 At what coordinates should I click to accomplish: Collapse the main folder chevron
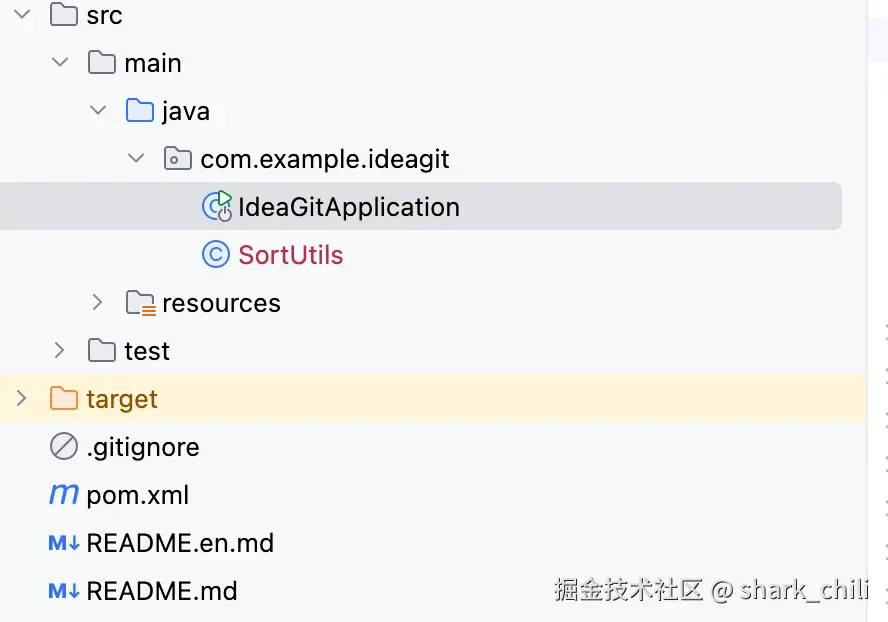(x=60, y=63)
